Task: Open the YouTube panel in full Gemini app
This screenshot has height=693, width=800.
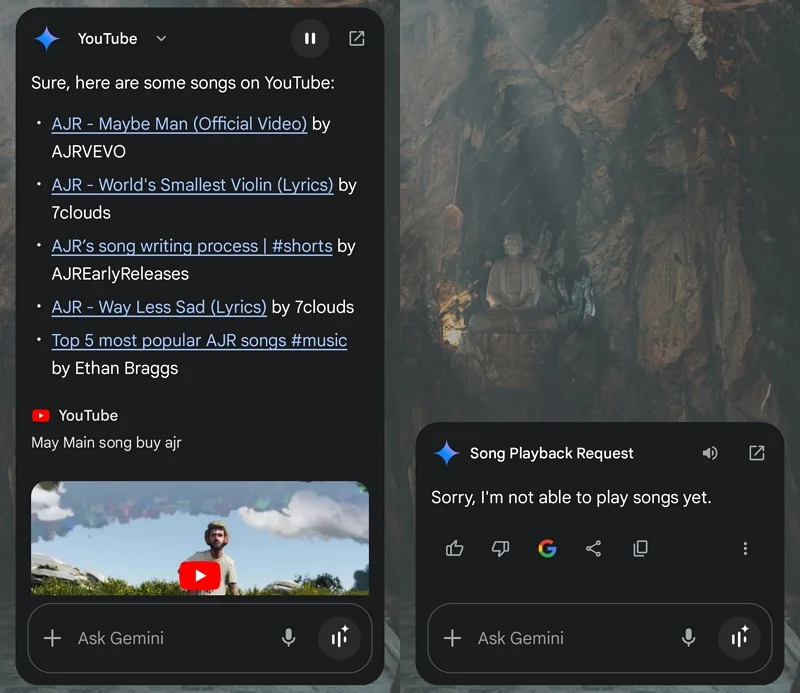Action: pos(357,38)
